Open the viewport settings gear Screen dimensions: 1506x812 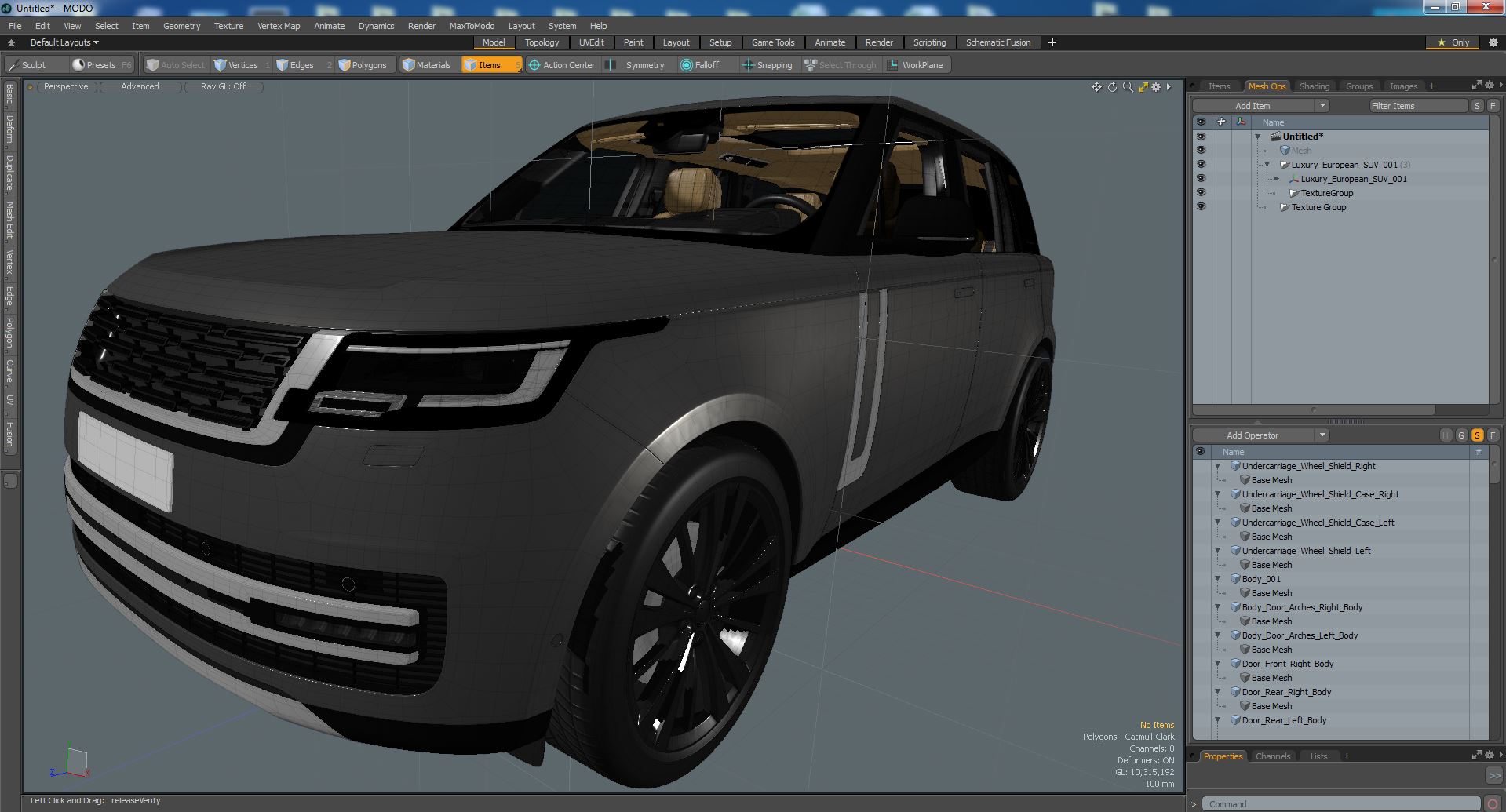tap(1156, 87)
